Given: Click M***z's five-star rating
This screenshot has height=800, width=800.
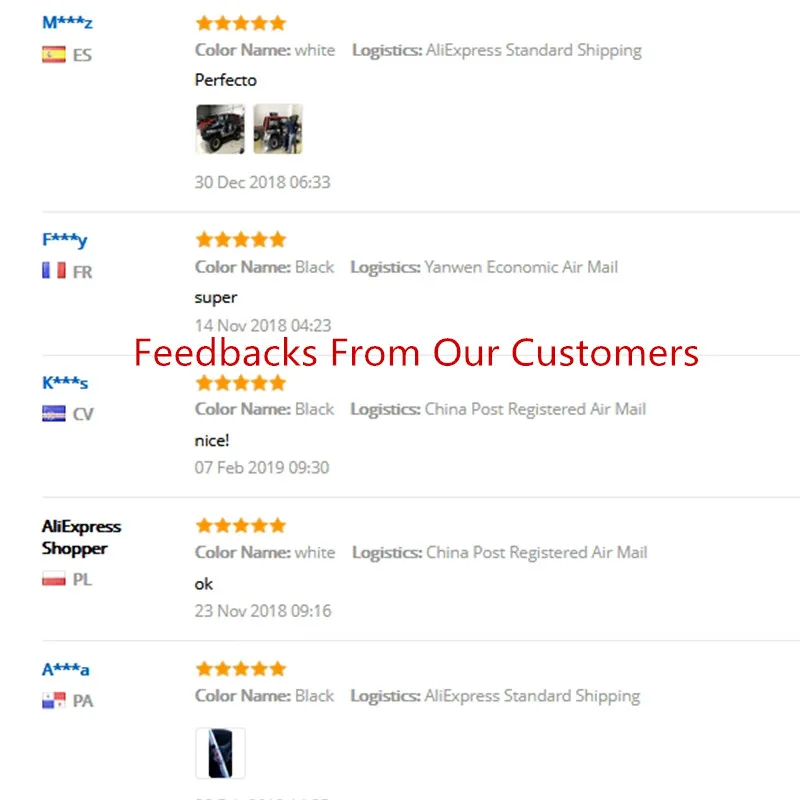Looking at the screenshot, I should coord(240,23).
